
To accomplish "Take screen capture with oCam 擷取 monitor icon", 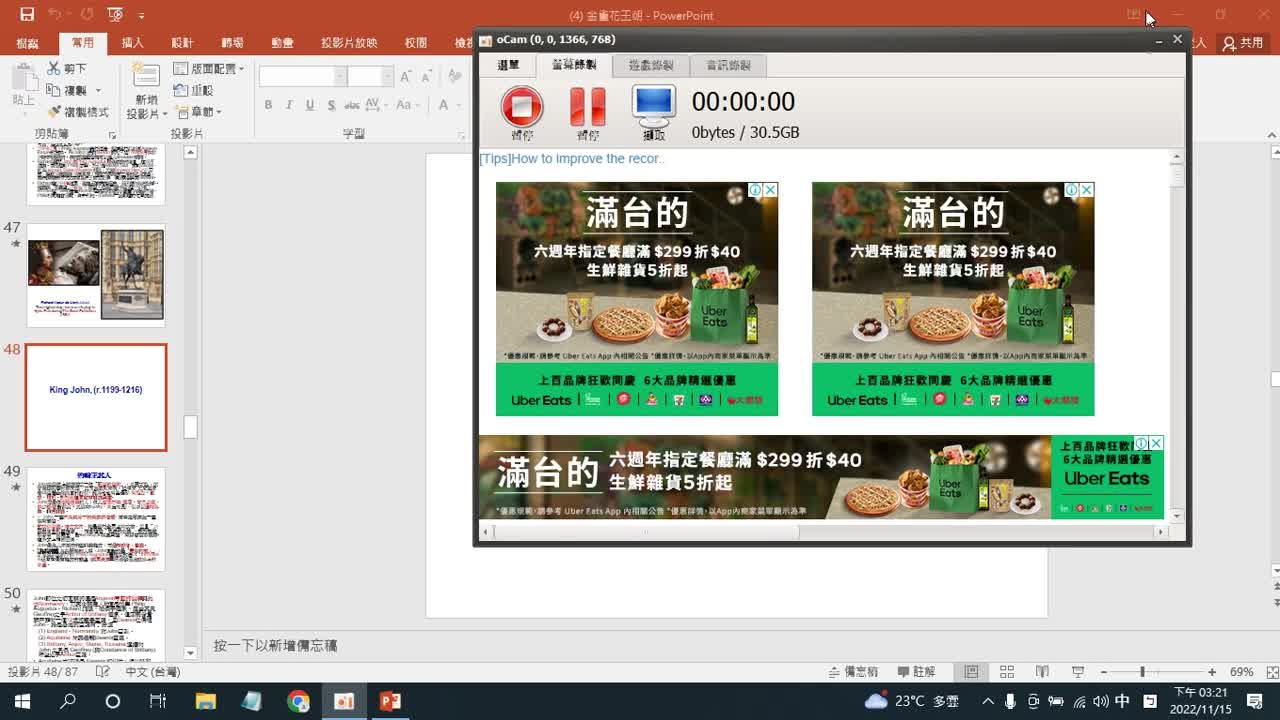I will pyautogui.click(x=654, y=105).
